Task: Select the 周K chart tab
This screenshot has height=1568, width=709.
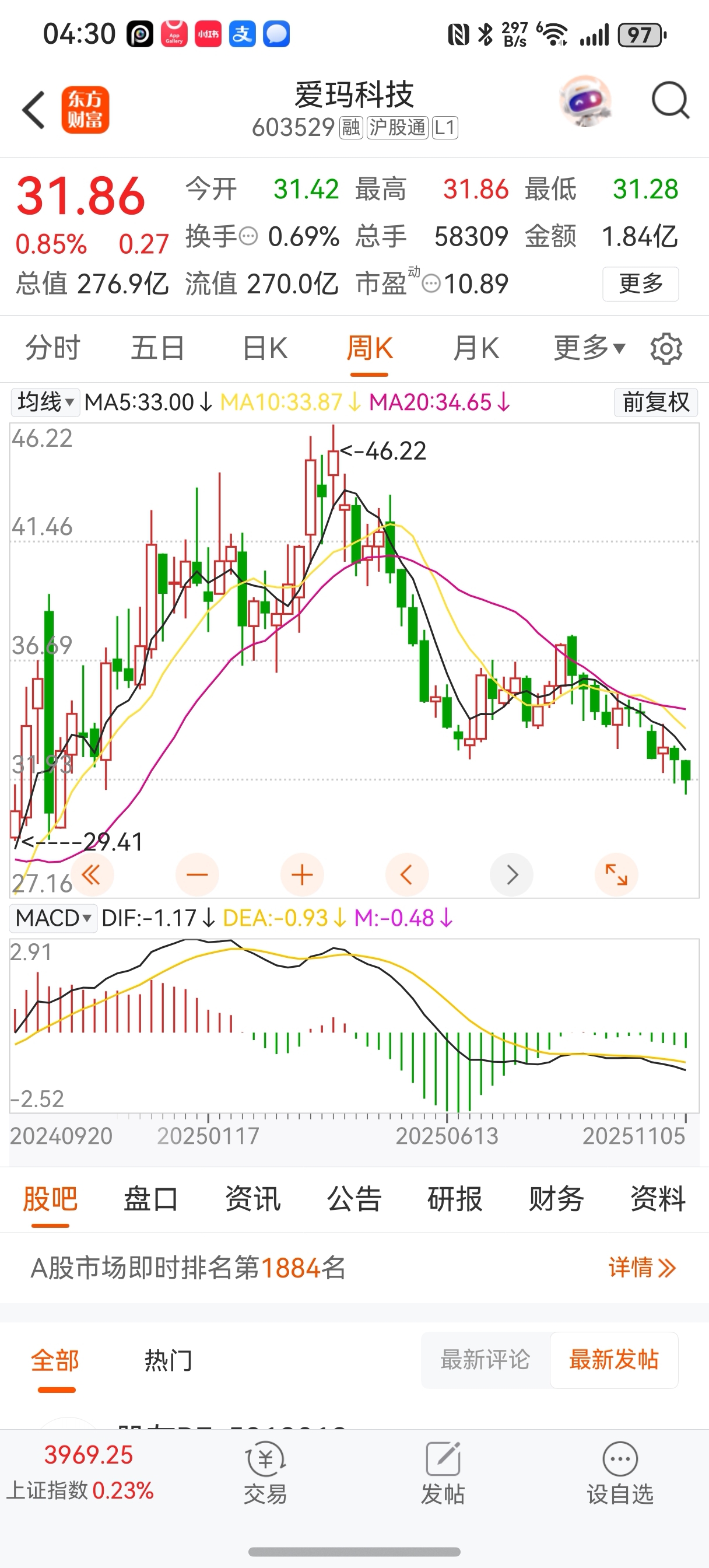Action: click(x=370, y=348)
